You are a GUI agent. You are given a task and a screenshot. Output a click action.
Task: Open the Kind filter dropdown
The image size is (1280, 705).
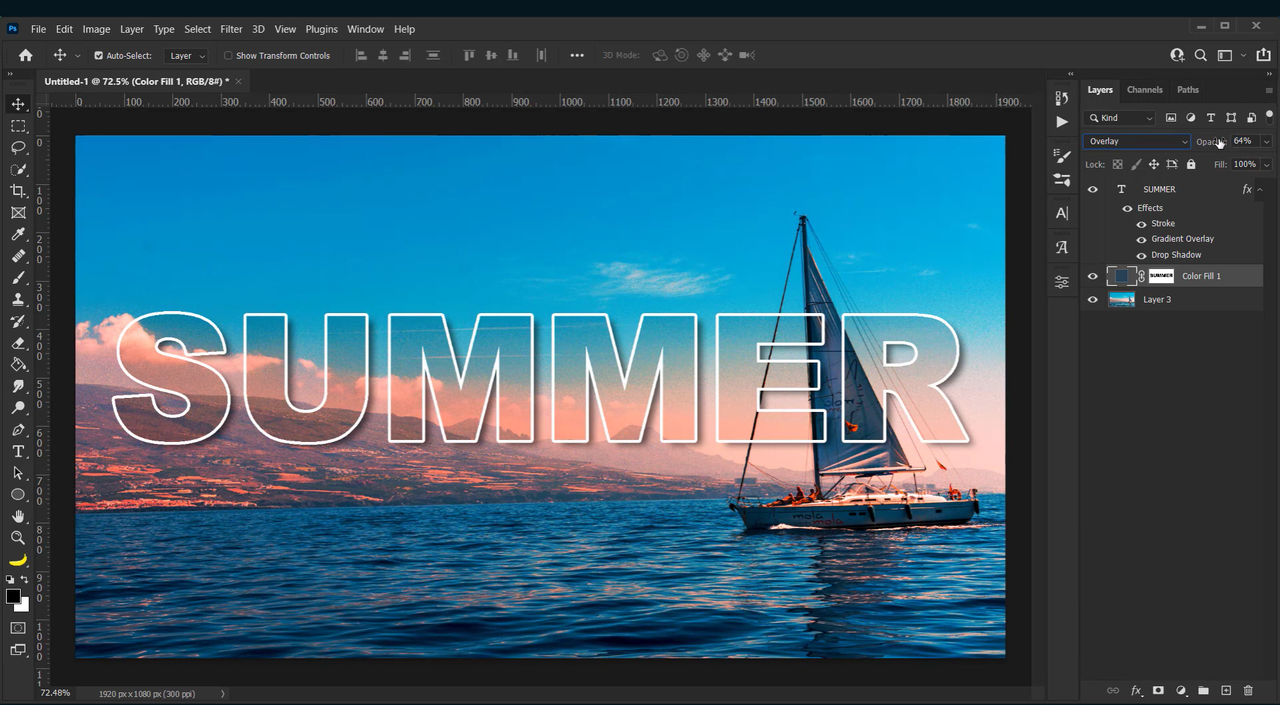tap(1121, 118)
